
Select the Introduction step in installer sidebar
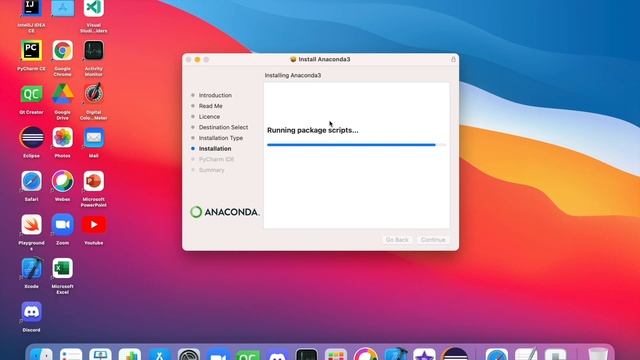tap(215, 95)
